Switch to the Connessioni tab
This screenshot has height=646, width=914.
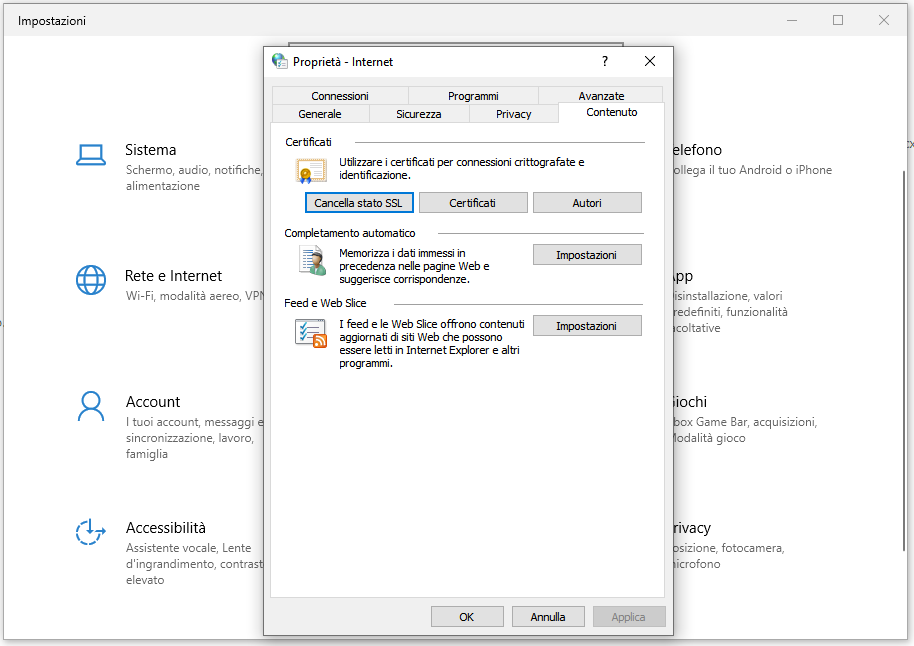click(x=340, y=96)
